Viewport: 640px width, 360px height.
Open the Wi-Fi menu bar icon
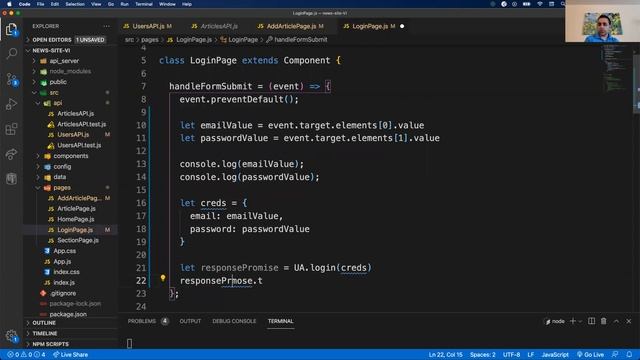tap(540, 4)
